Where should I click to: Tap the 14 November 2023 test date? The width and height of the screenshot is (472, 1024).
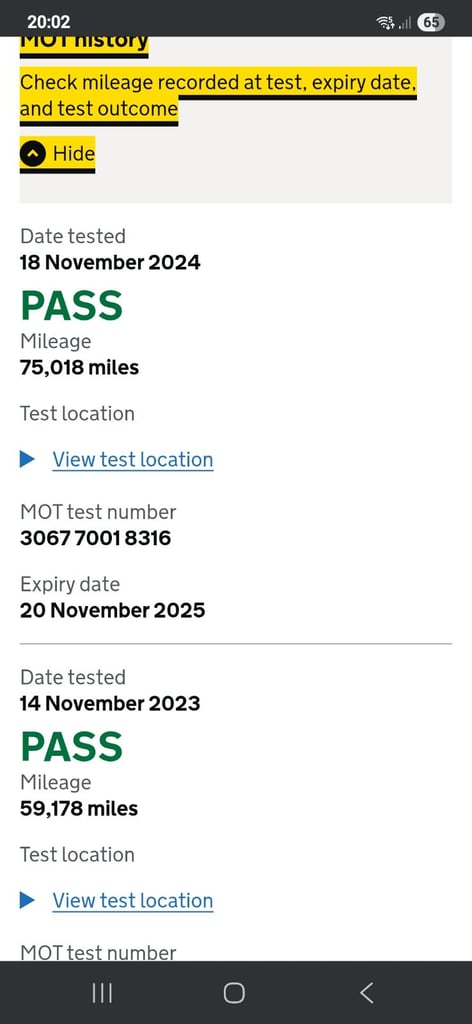click(110, 703)
